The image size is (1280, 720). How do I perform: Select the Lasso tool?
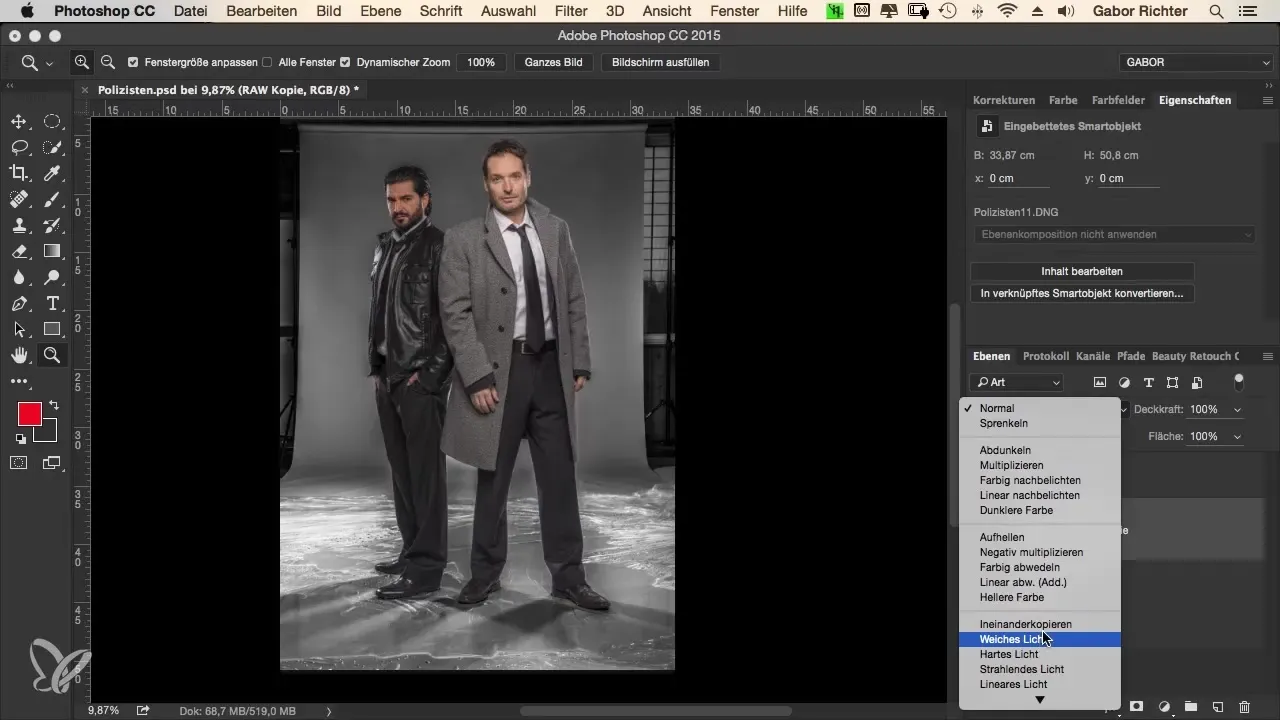point(19,148)
